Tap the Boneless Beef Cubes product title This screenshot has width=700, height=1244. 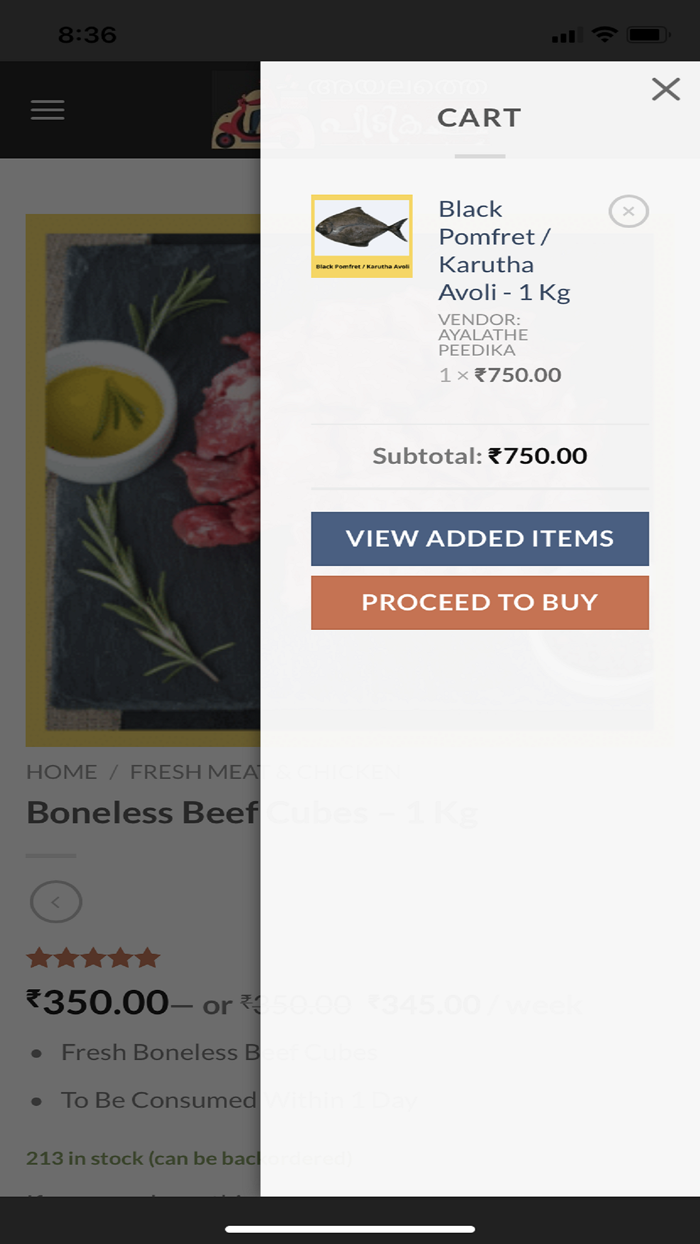(x=142, y=813)
